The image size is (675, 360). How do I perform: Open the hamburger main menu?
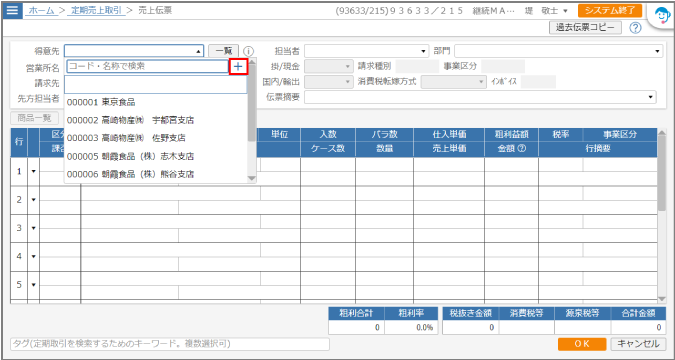(12, 10)
